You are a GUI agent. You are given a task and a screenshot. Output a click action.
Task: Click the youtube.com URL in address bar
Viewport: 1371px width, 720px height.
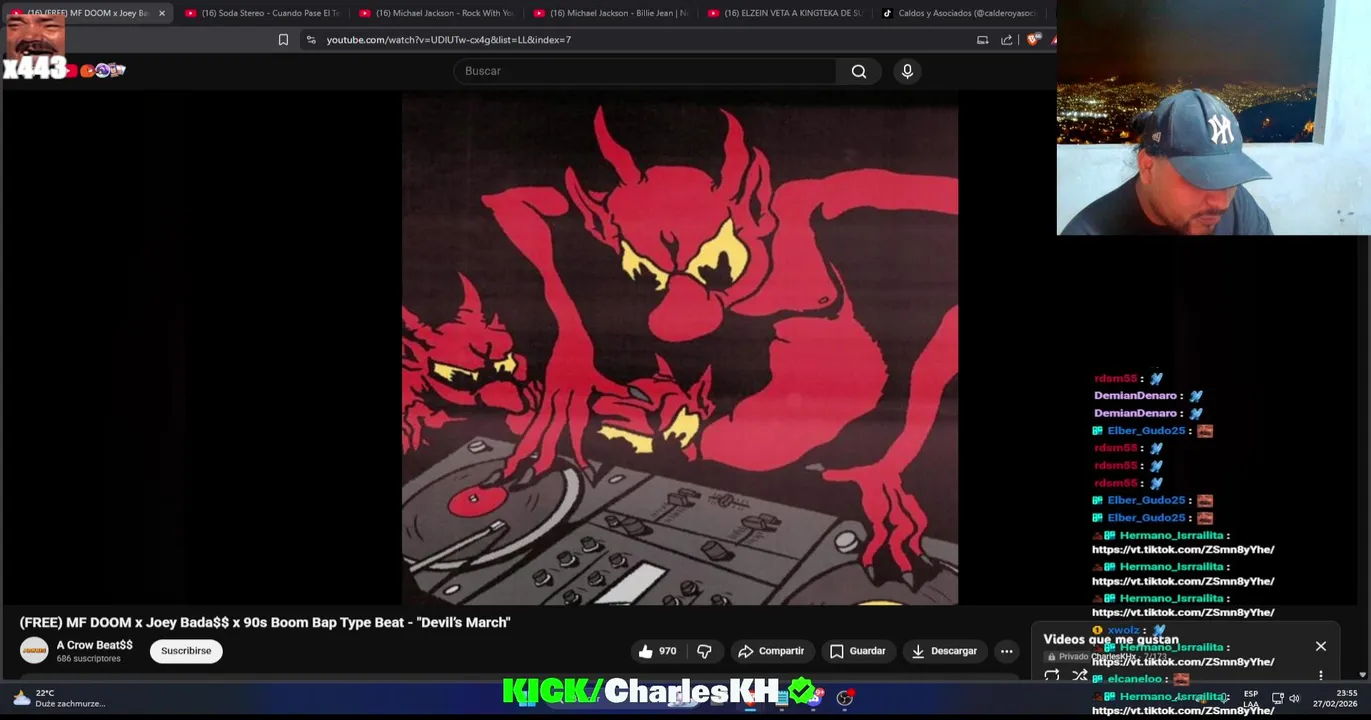(448, 40)
